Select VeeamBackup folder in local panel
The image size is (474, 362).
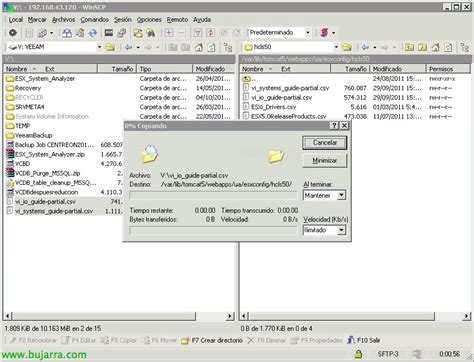(29, 135)
